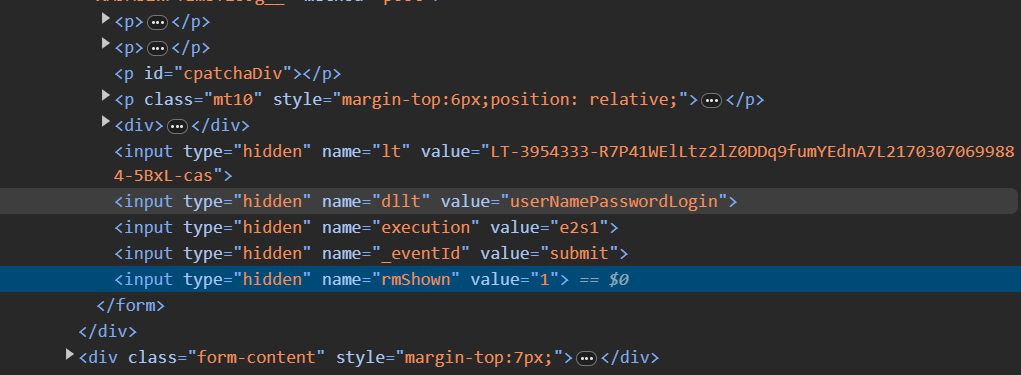Expand the collapsed <div> node above lt input
The image size is (1021, 375).
pos(106,121)
